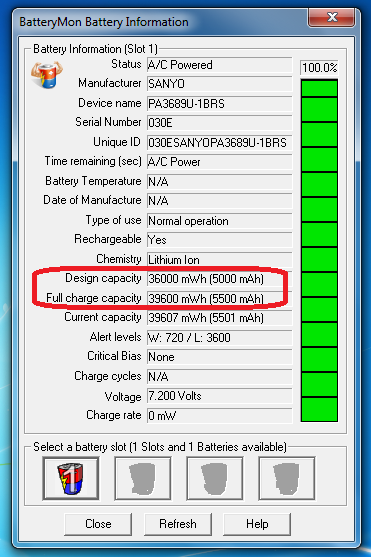Click the green battery charge level bar
The height and width of the screenshot is (557, 371).
[x=319, y=250]
